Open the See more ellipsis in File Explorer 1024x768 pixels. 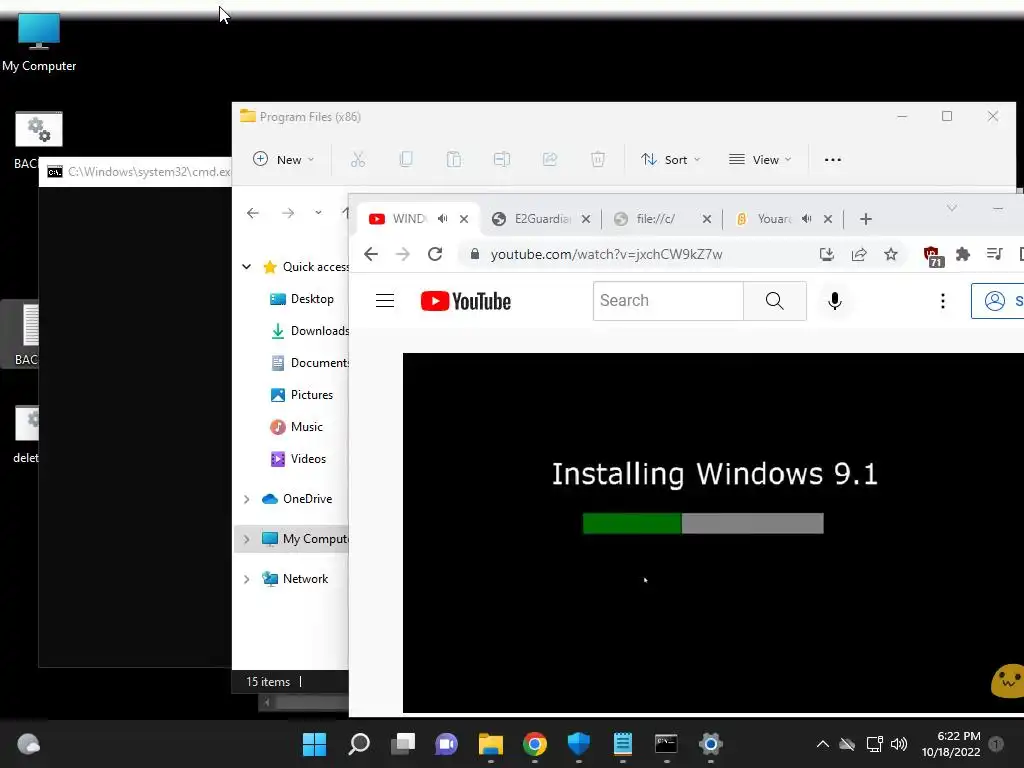(x=833, y=159)
